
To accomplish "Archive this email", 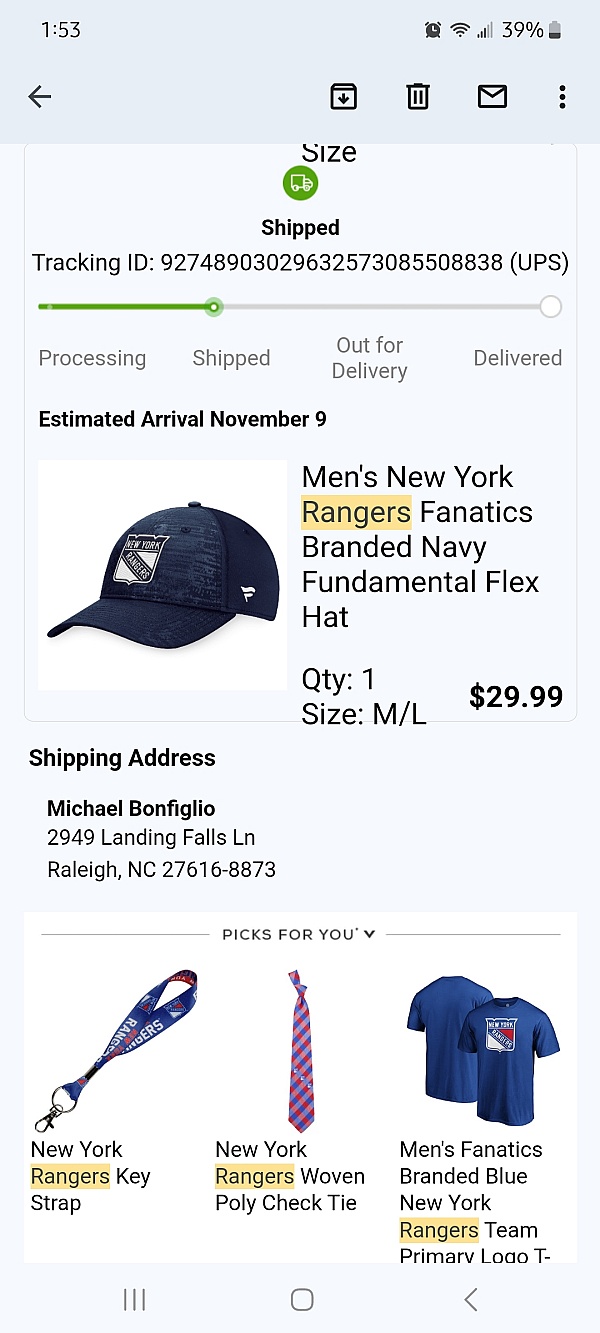I will pos(343,97).
